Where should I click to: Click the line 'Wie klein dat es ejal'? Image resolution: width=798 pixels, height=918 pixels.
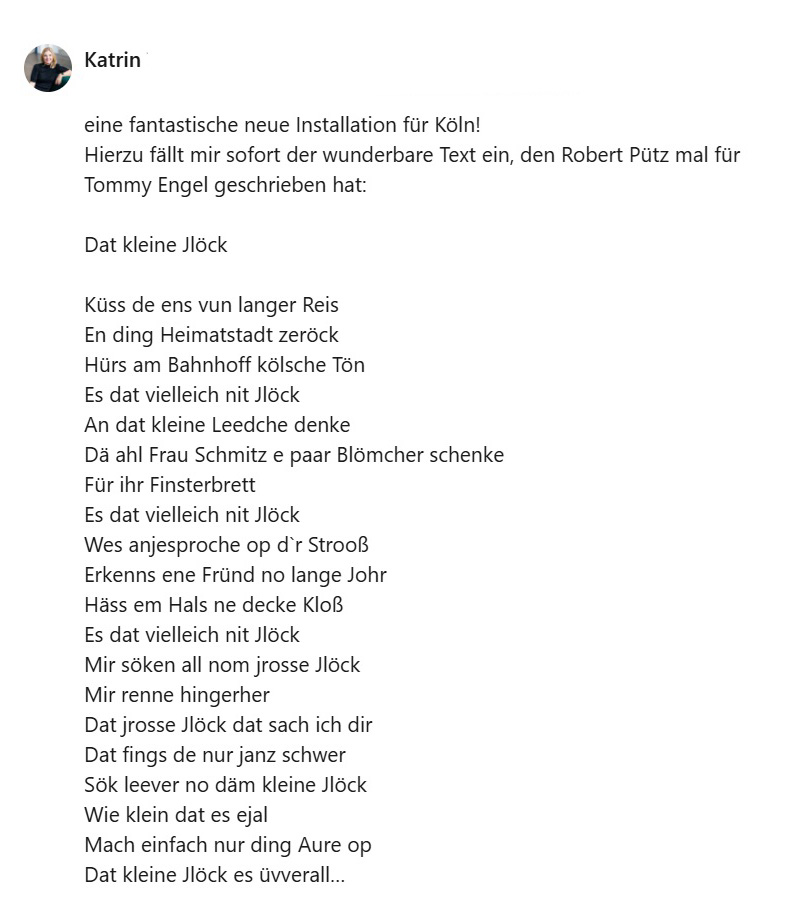click(176, 815)
